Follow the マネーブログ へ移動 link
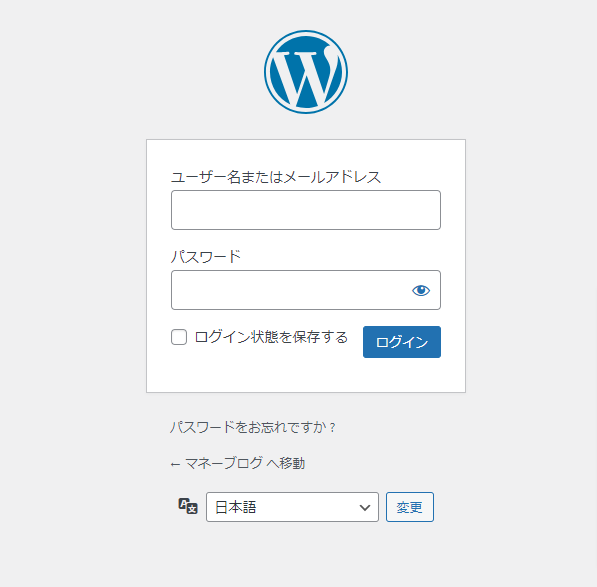This screenshot has width=597, height=587. click(245, 463)
